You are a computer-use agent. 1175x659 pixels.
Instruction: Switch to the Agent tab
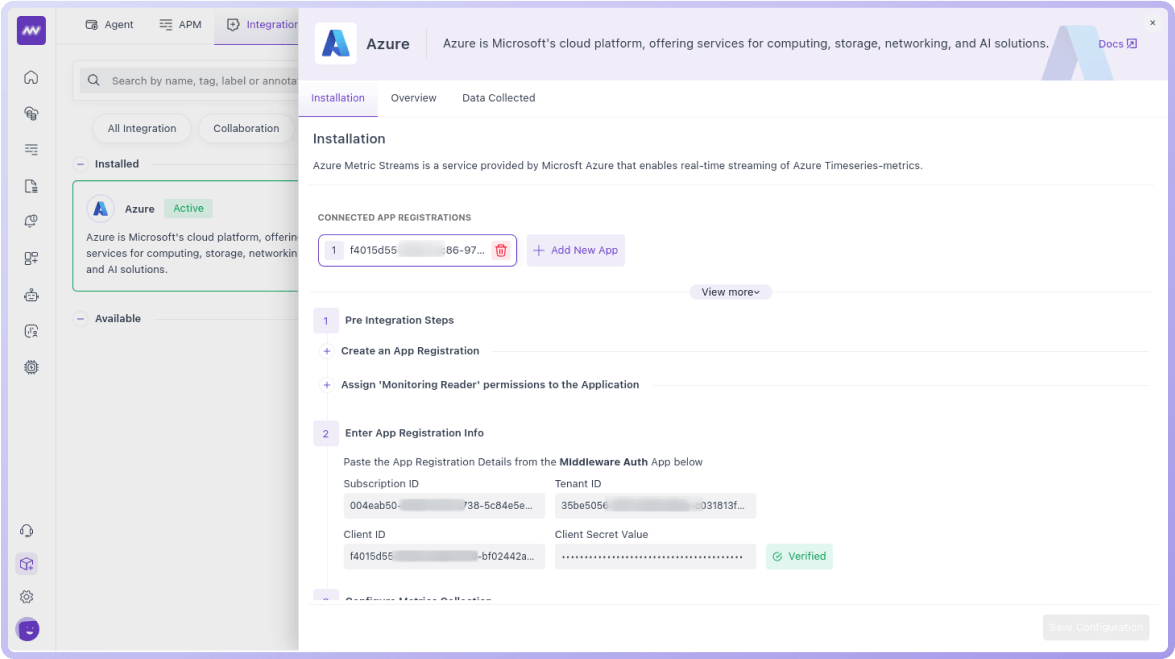click(109, 25)
